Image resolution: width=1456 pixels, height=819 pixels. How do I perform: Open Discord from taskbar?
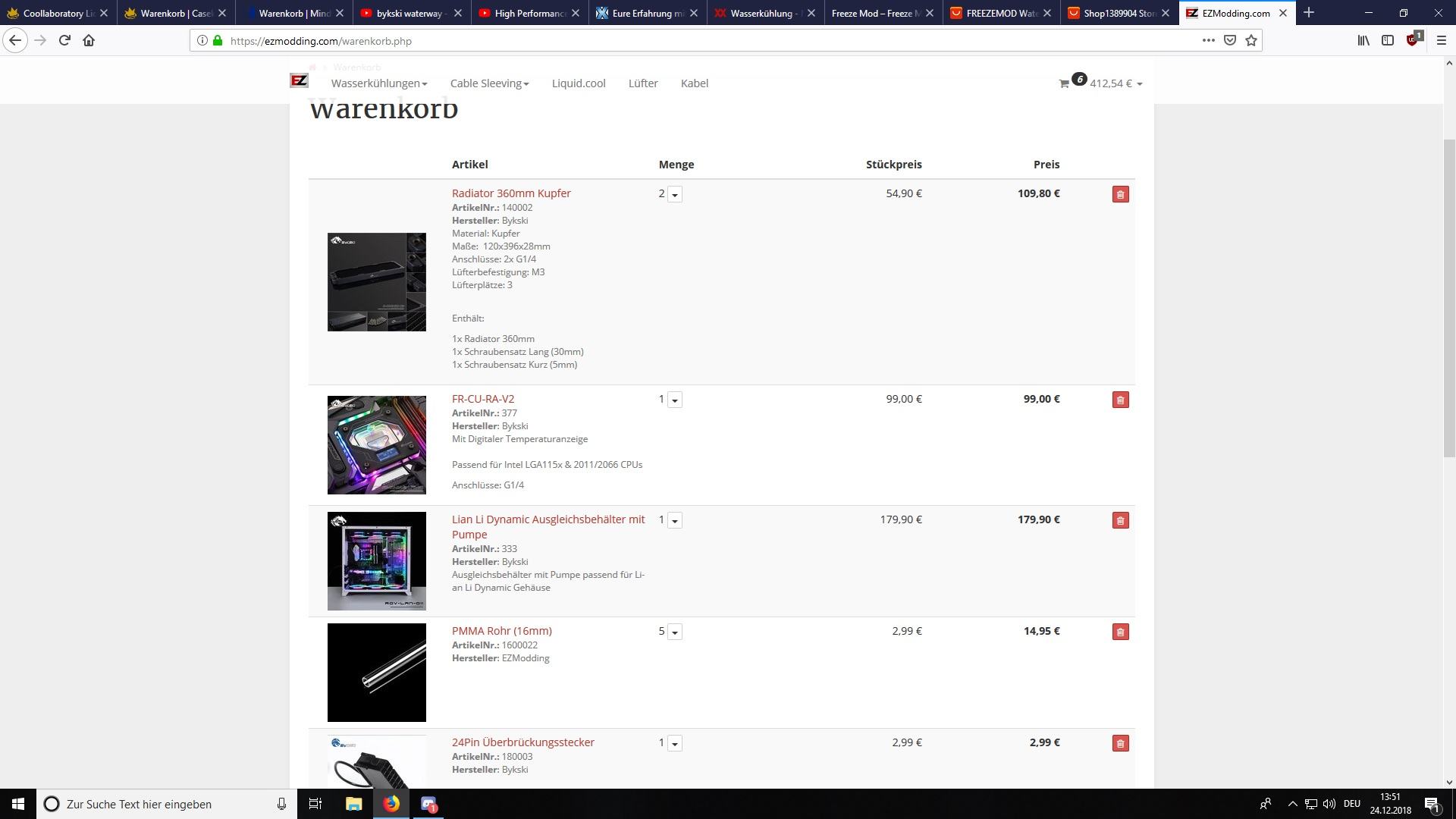coord(428,804)
